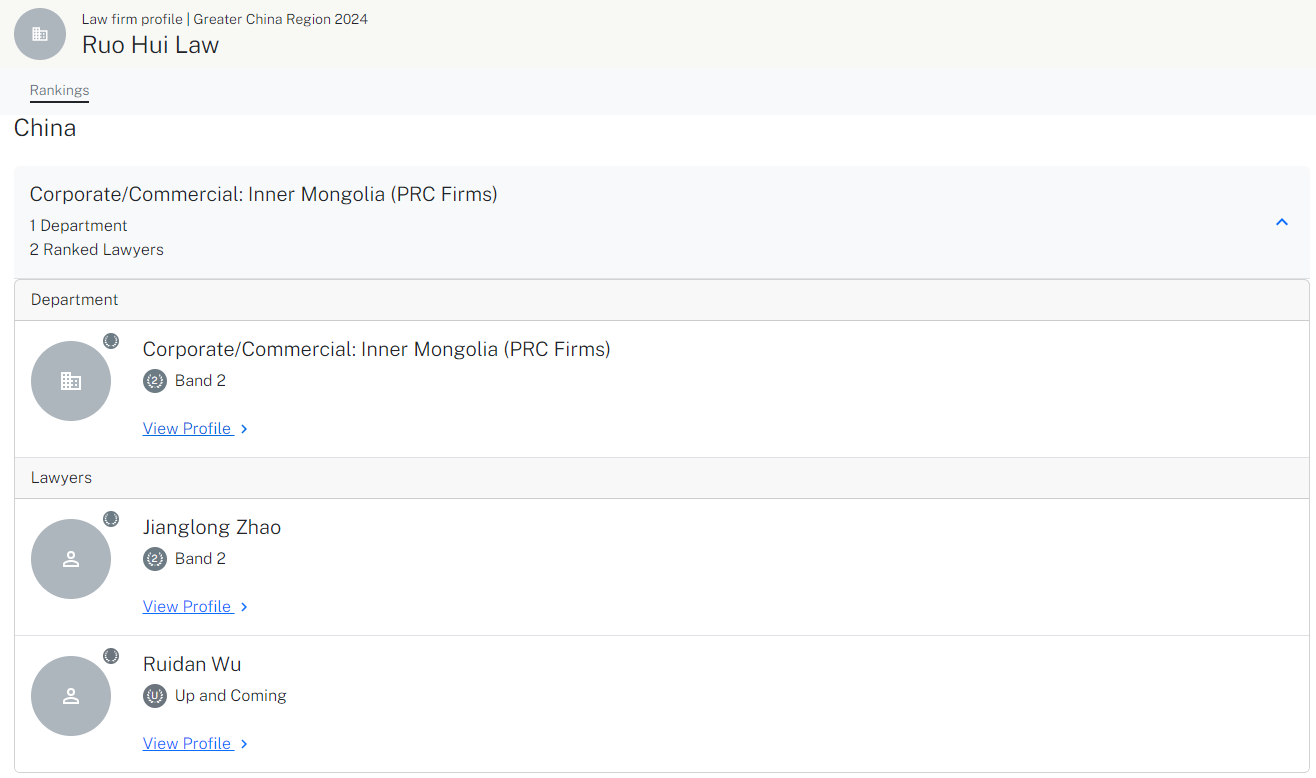Click the Up and Coming badge icon
1316x778 pixels.
click(155, 696)
